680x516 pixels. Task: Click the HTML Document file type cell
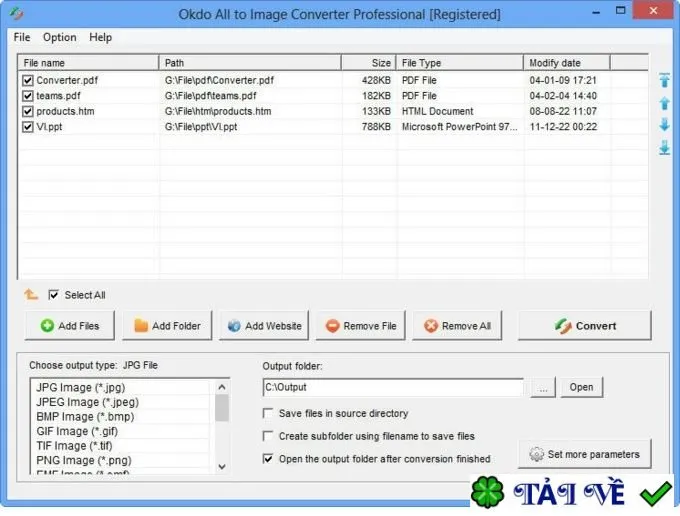point(438,111)
